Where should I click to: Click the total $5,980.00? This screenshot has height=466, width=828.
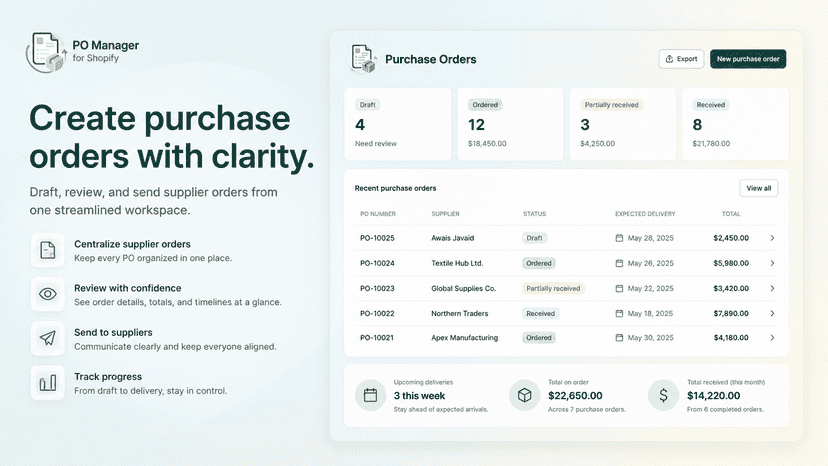pos(731,263)
